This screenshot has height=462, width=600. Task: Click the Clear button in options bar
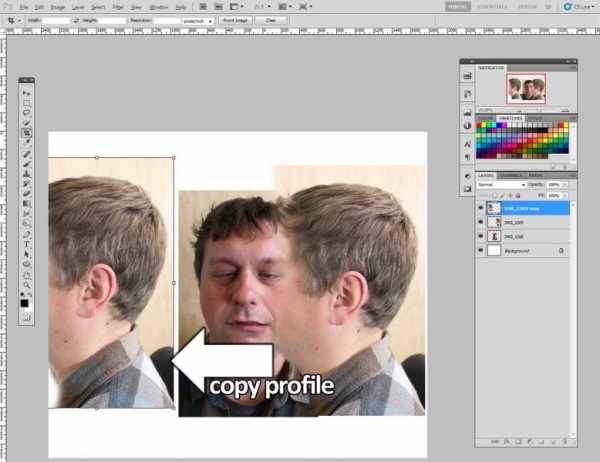[x=271, y=20]
